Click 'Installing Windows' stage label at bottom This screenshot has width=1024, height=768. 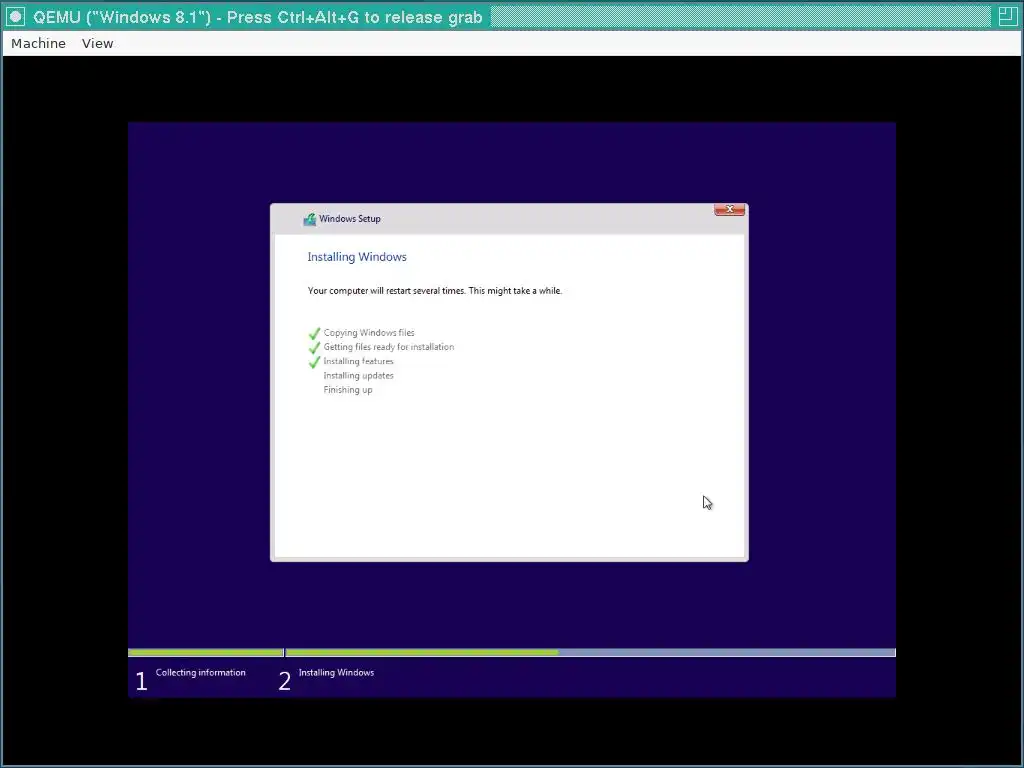336,673
